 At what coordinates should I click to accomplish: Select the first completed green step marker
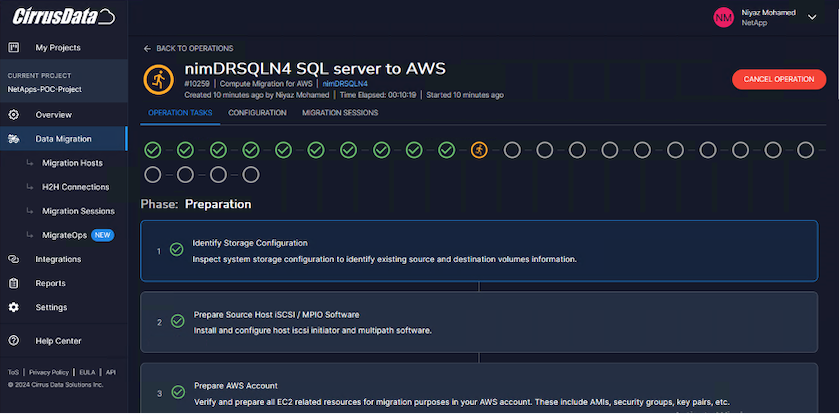(x=152, y=150)
